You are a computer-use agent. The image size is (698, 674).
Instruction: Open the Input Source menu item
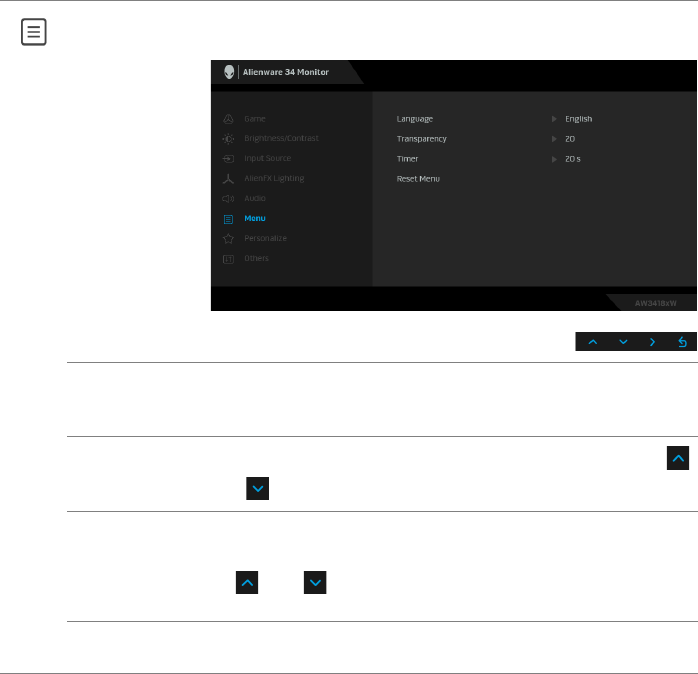(x=268, y=158)
